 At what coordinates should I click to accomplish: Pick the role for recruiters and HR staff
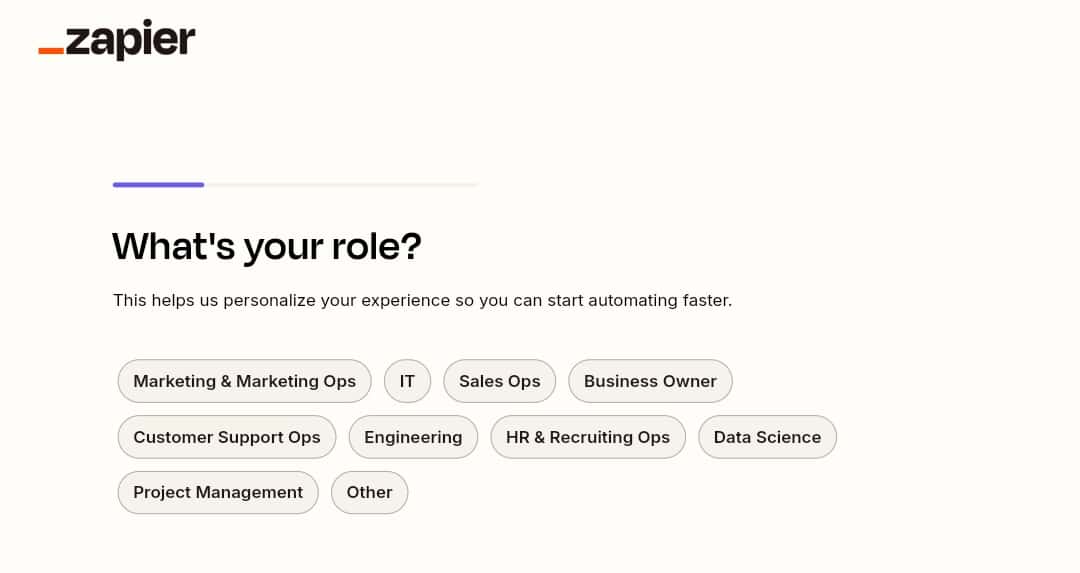(588, 437)
